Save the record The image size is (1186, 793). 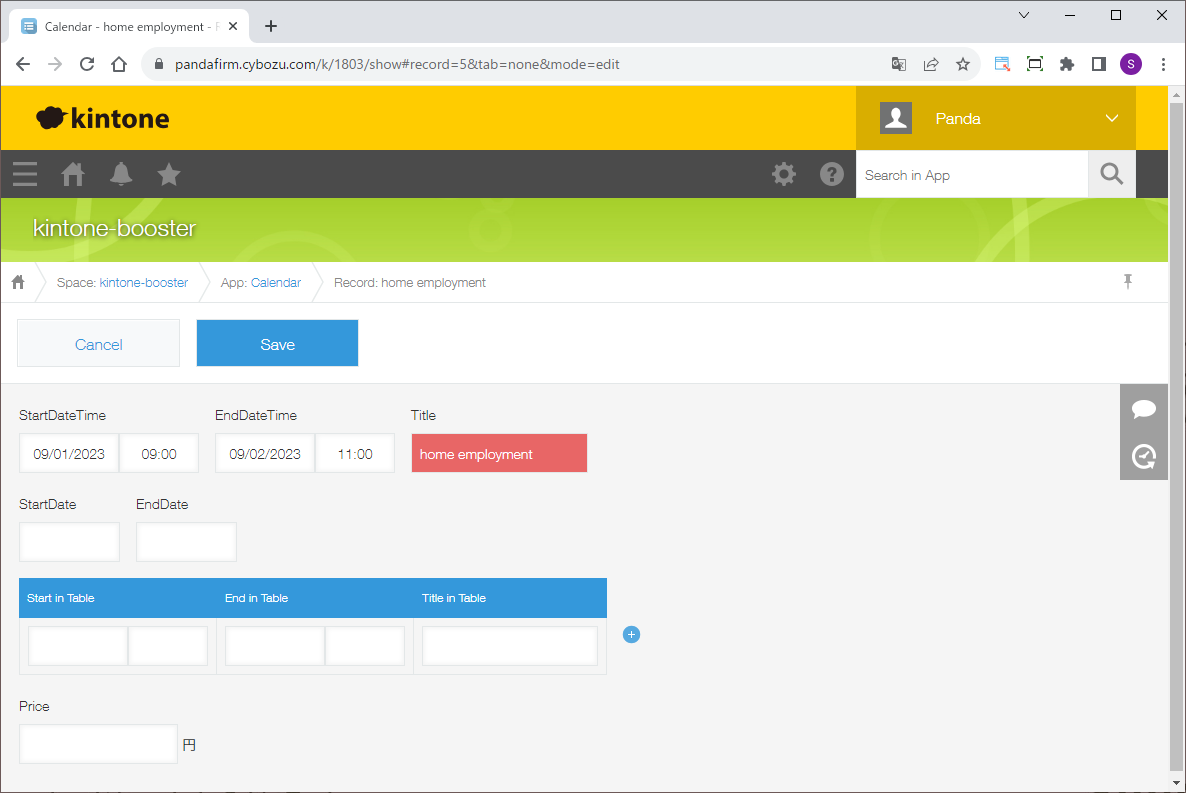tap(277, 344)
